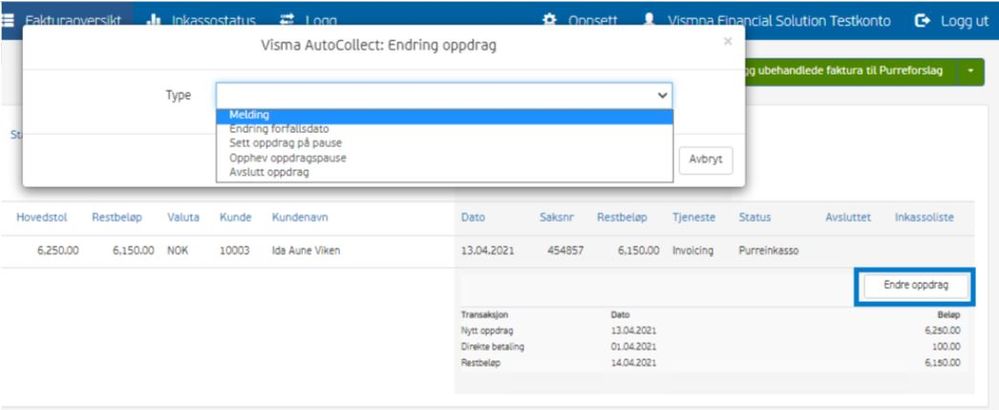The height and width of the screenshot is (410, 999).
Task: Click the Inkassostatus bar chart icon
Action: [154, 20]
